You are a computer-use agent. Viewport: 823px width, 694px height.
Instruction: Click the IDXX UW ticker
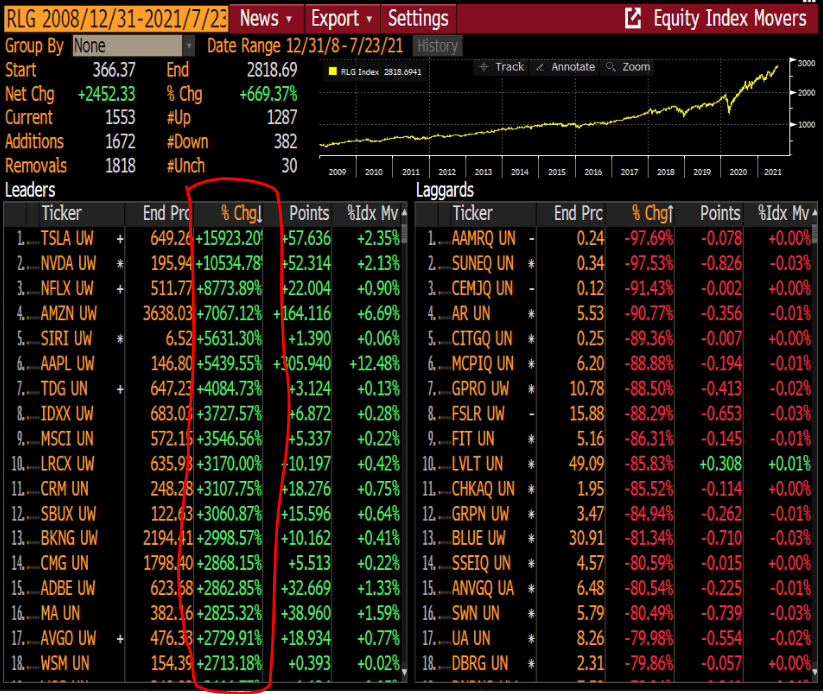67,414
